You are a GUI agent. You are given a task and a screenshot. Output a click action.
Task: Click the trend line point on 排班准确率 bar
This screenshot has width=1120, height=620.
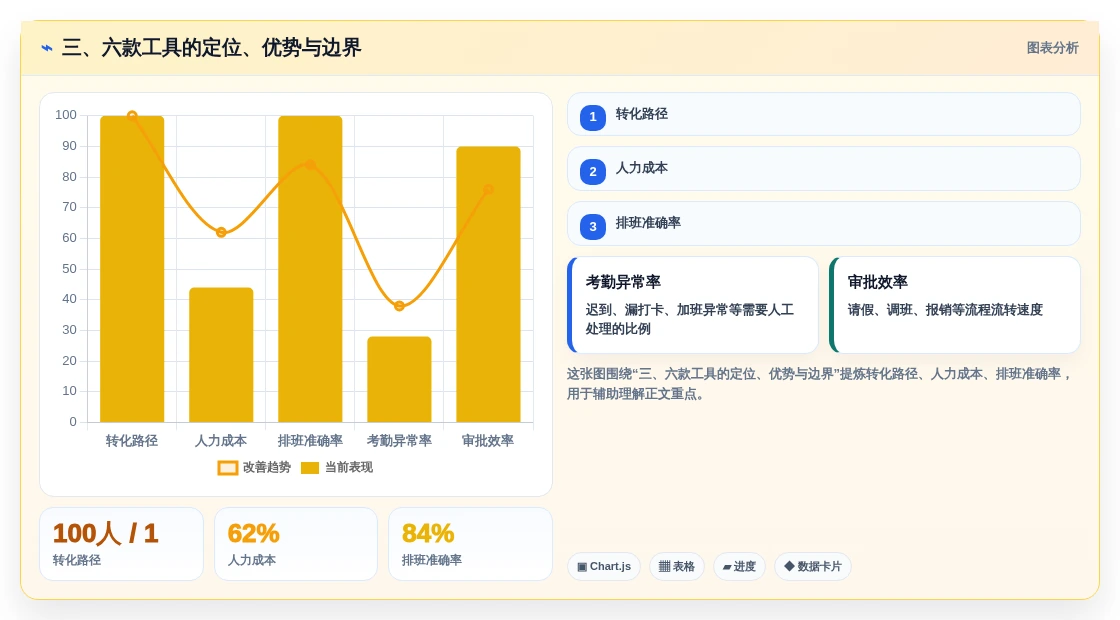click(310, 164)
